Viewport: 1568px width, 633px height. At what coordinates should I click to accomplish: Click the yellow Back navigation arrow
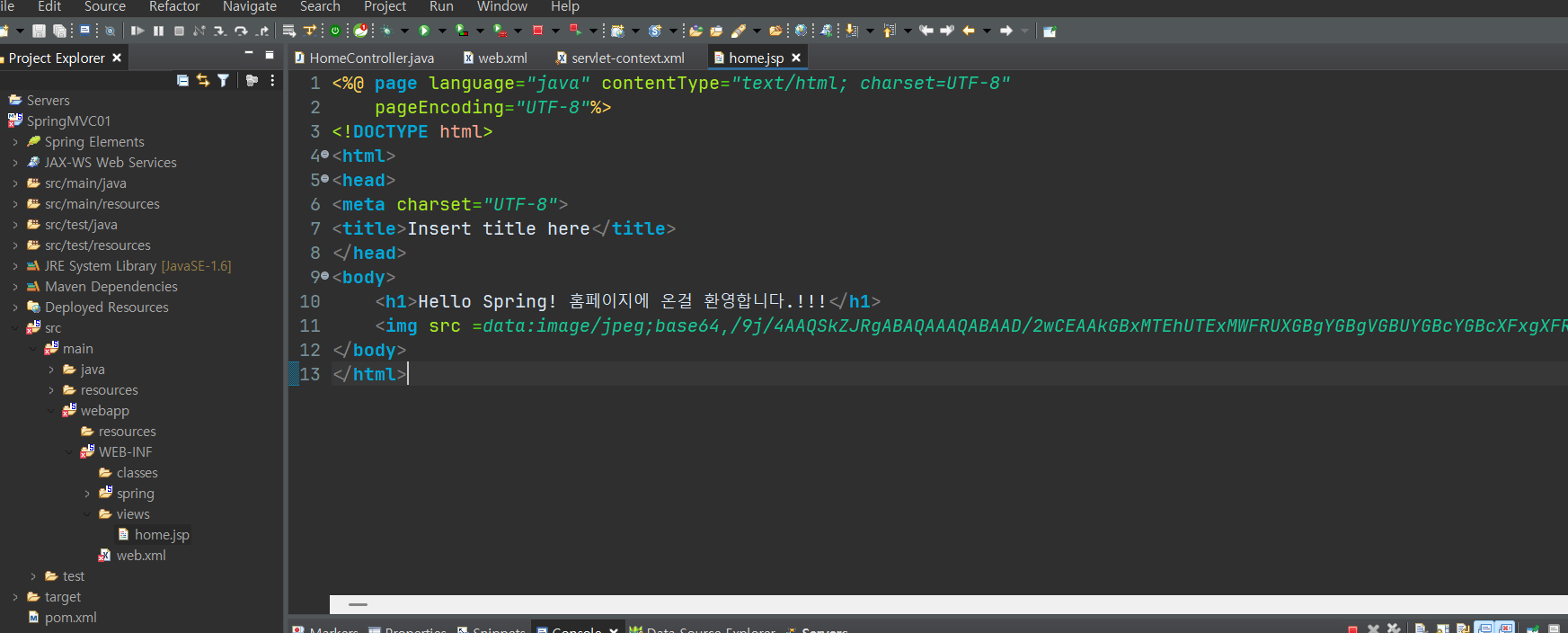tap(969, 31)
